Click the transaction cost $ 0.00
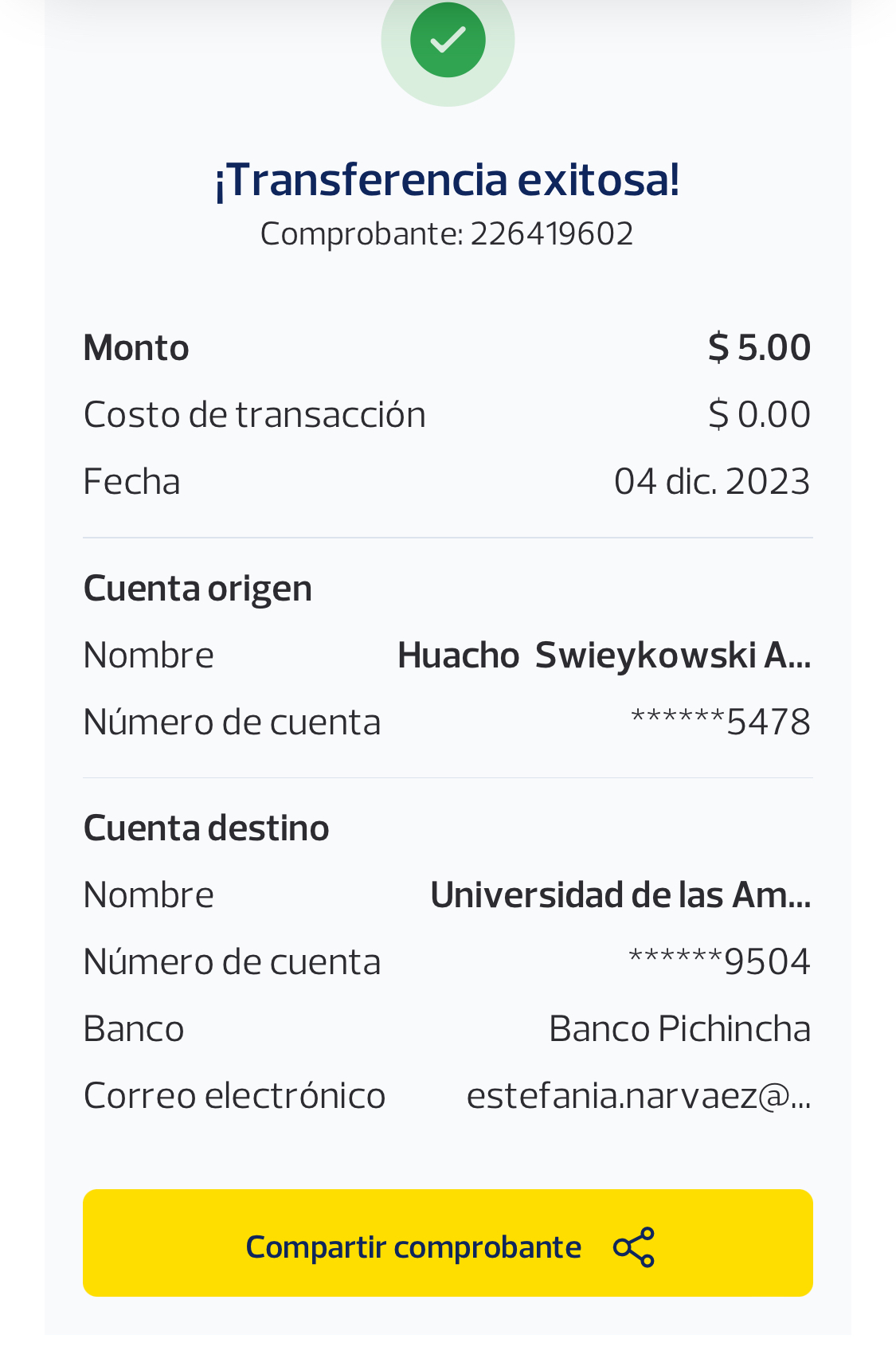 point(759,415)
